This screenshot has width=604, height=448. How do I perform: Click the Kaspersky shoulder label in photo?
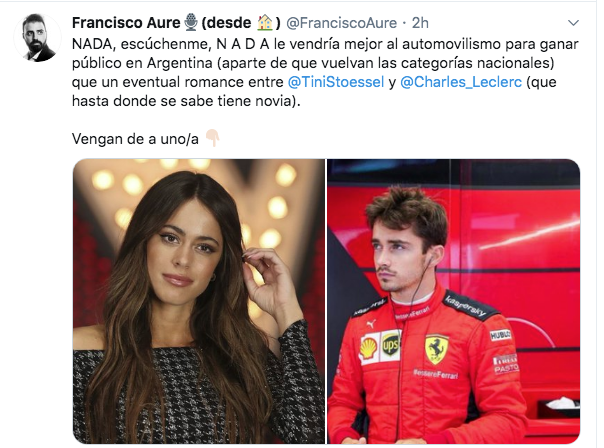[x=465, y=306]
